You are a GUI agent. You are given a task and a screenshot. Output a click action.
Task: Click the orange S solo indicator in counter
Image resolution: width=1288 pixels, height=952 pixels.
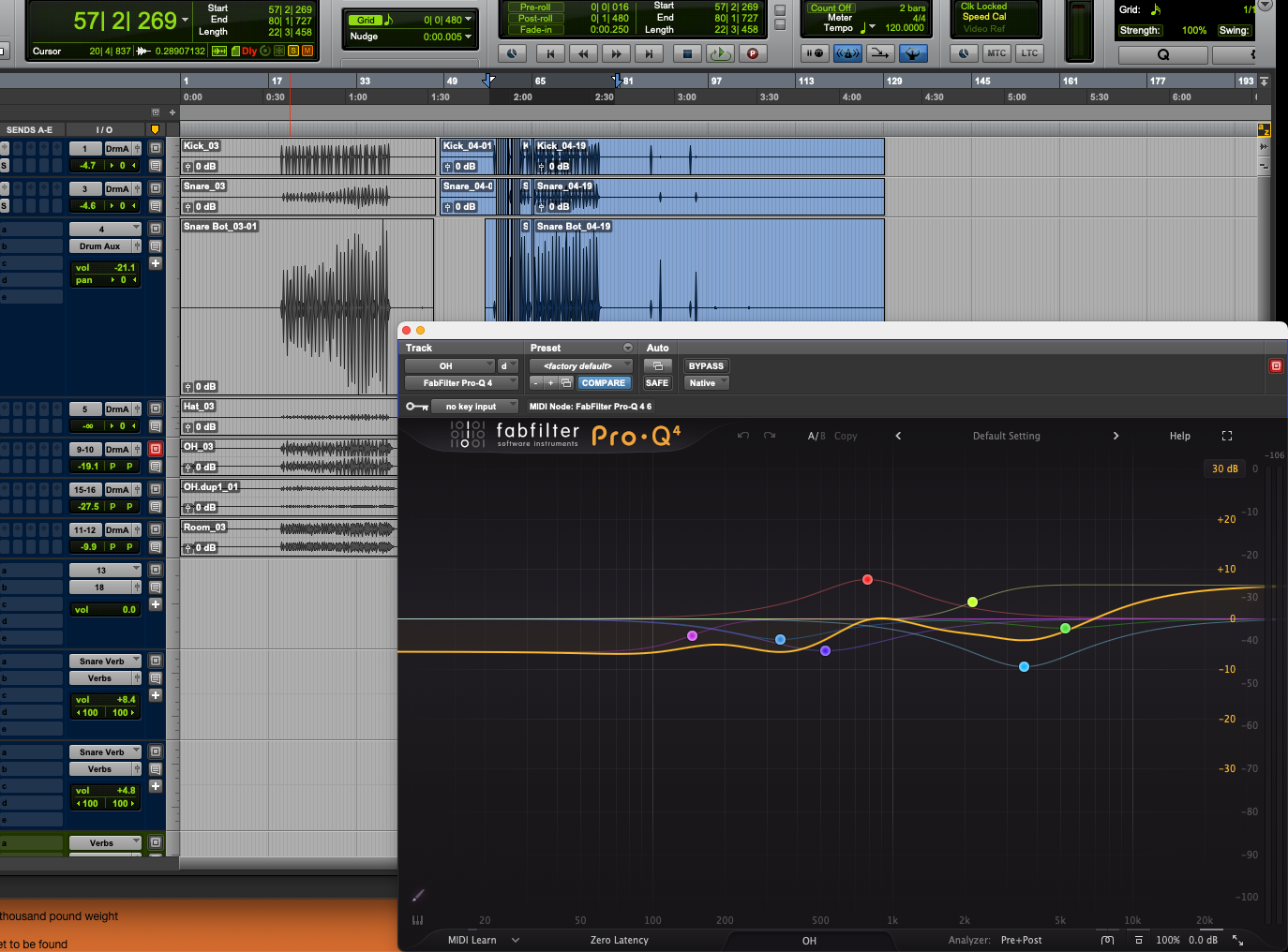pyautogui.click(x=293, y=51)
